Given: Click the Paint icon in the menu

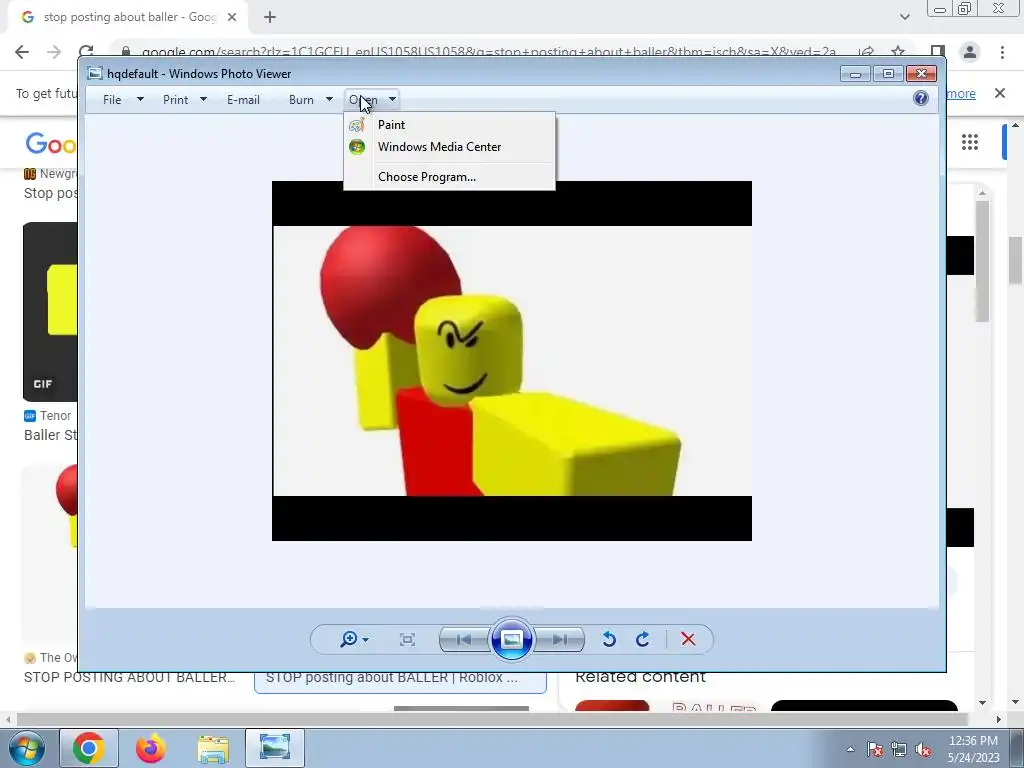Looking at the screenshot, I should tap(357, 125).
